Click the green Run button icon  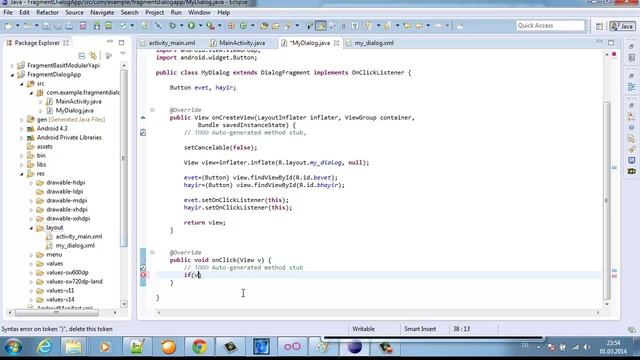tap(191, 26)
